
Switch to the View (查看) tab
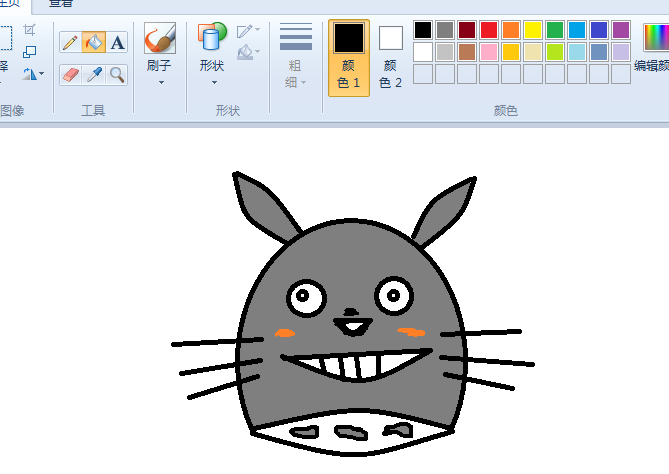pyautogui.click(x=61, y=3)
